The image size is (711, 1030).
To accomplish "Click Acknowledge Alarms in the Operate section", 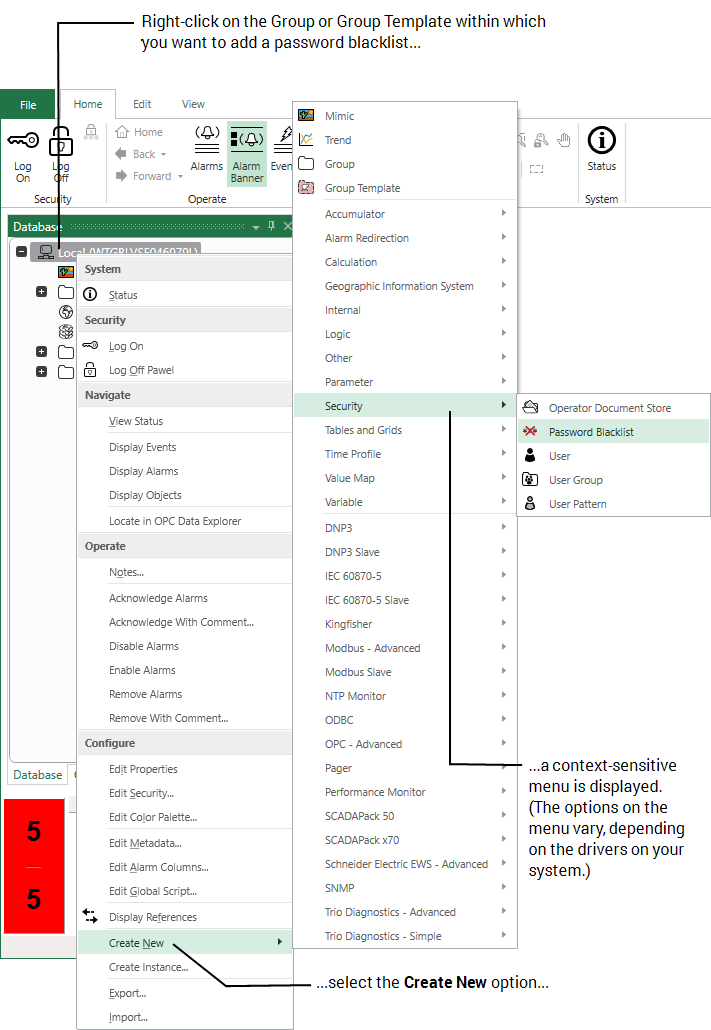I will tap(185, 598).
